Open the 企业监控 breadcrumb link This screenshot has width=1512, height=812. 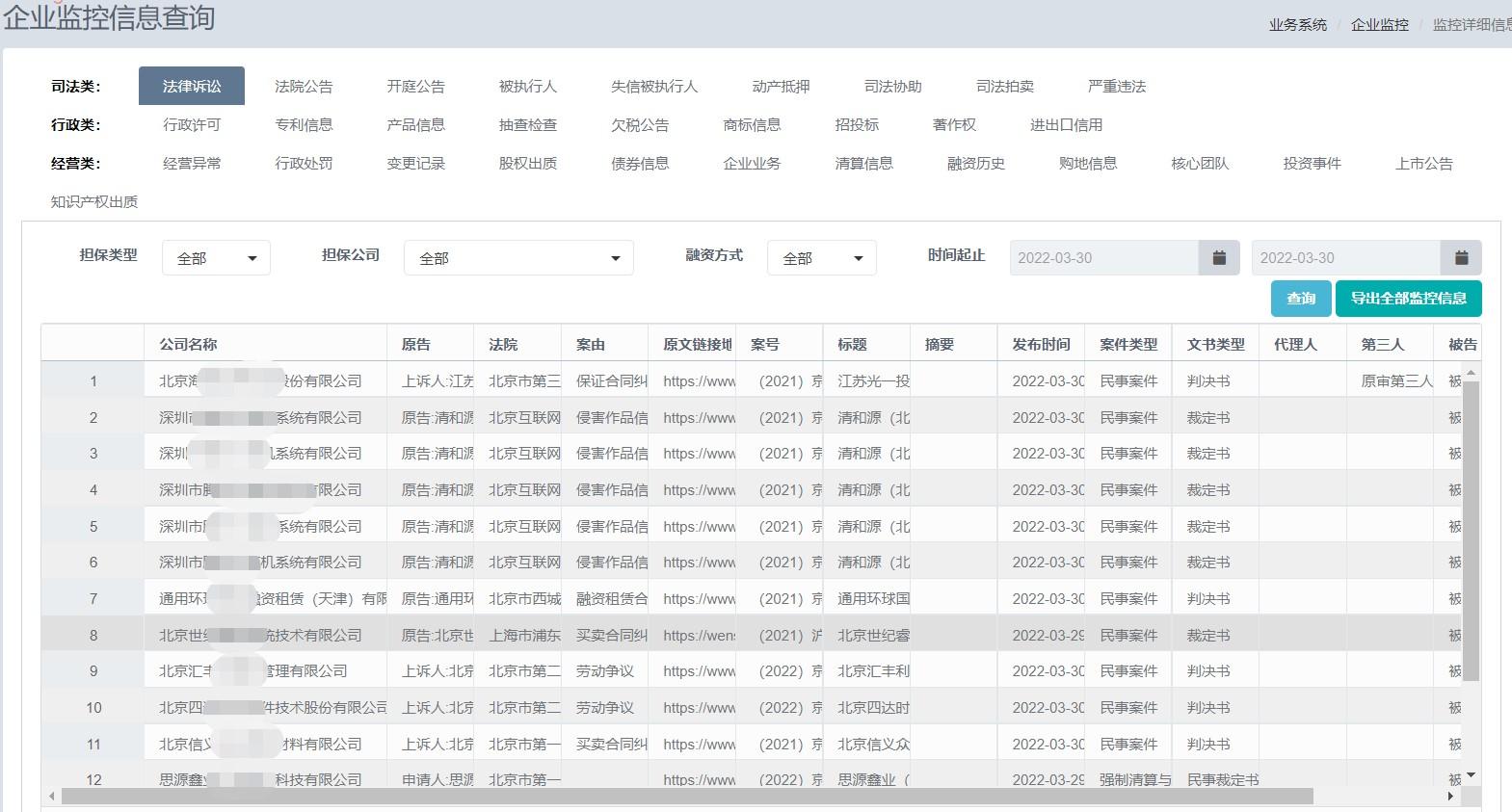tap(1379, 25)
